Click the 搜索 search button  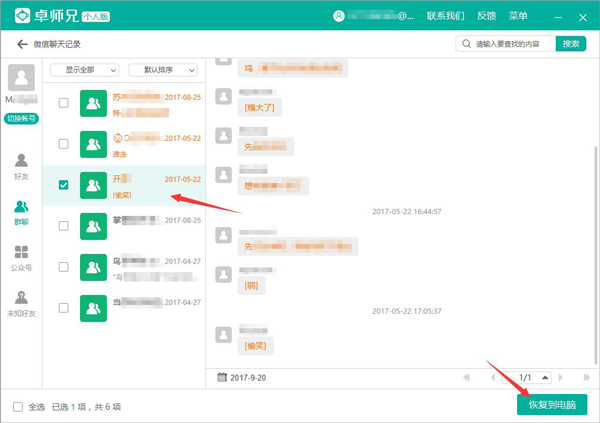pos(571,44)
